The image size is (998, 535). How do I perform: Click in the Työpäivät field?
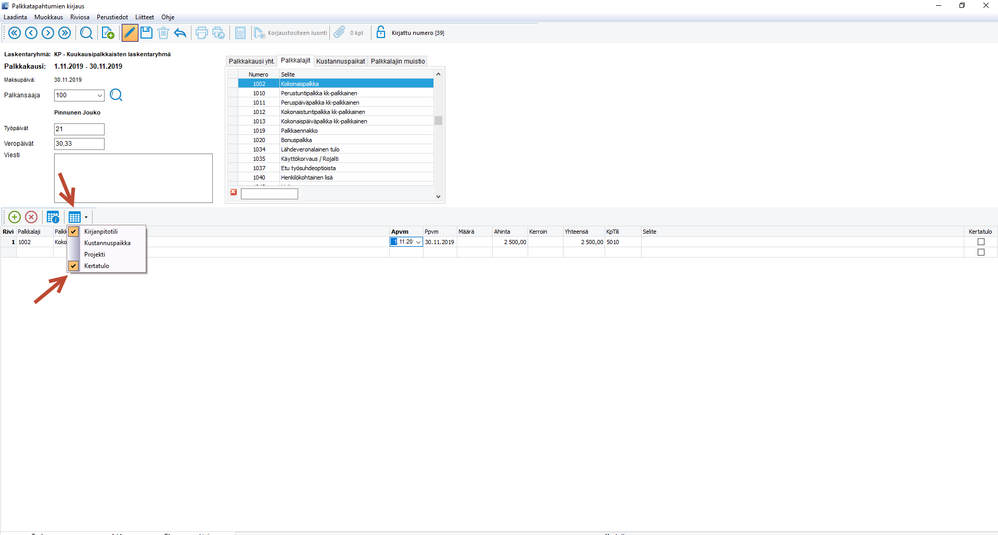click(x=79, y=129)
